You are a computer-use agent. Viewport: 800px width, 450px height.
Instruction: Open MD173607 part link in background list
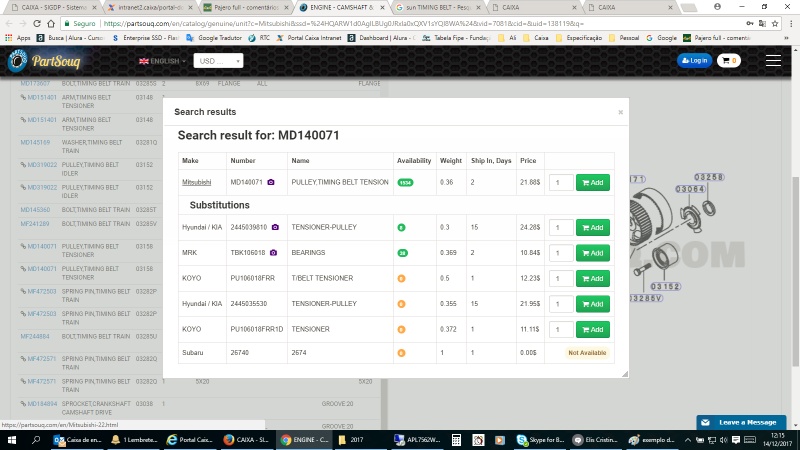pyautogui.click(x=35, y=83)
